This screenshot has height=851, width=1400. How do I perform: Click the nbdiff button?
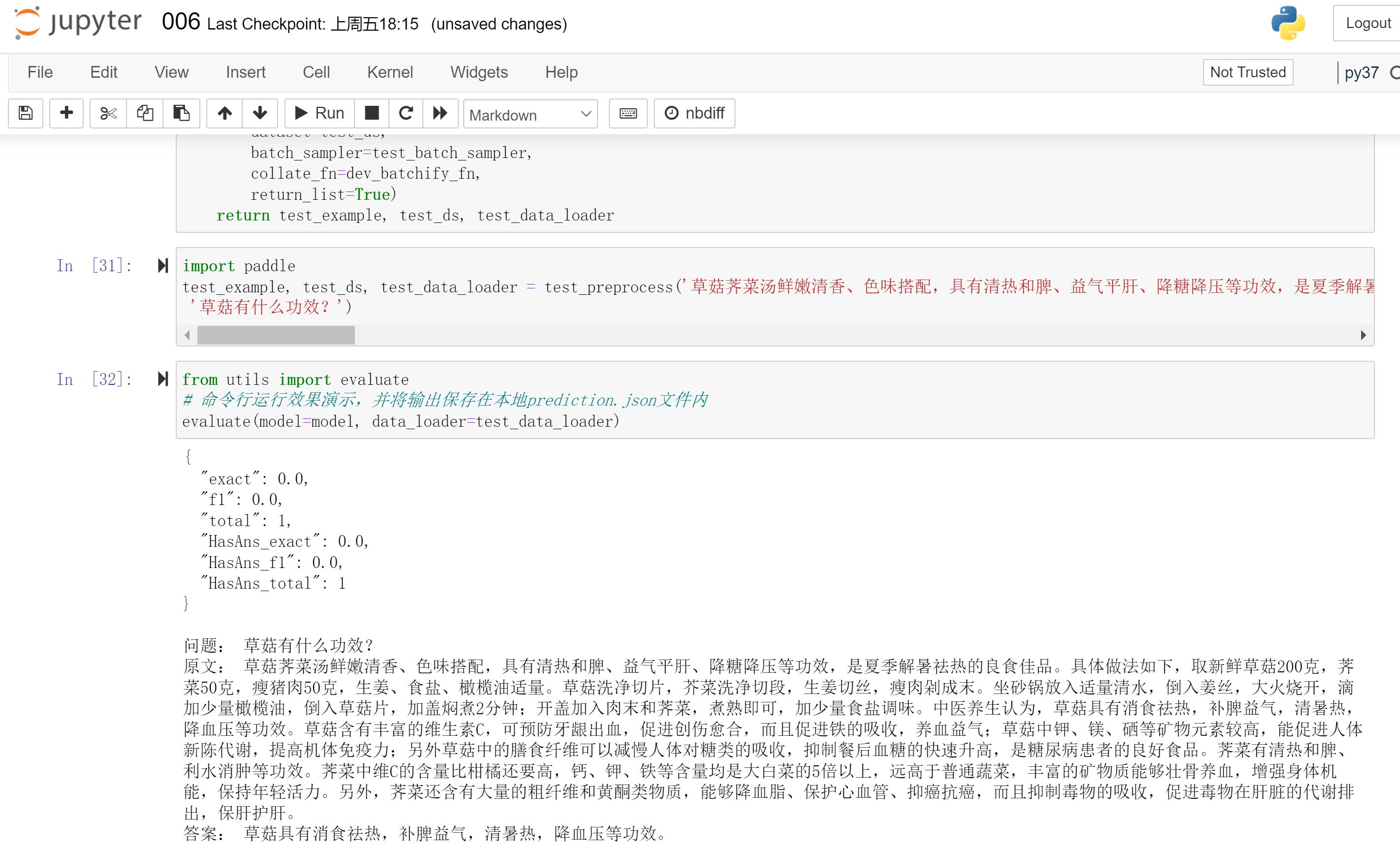click(694, 113)
